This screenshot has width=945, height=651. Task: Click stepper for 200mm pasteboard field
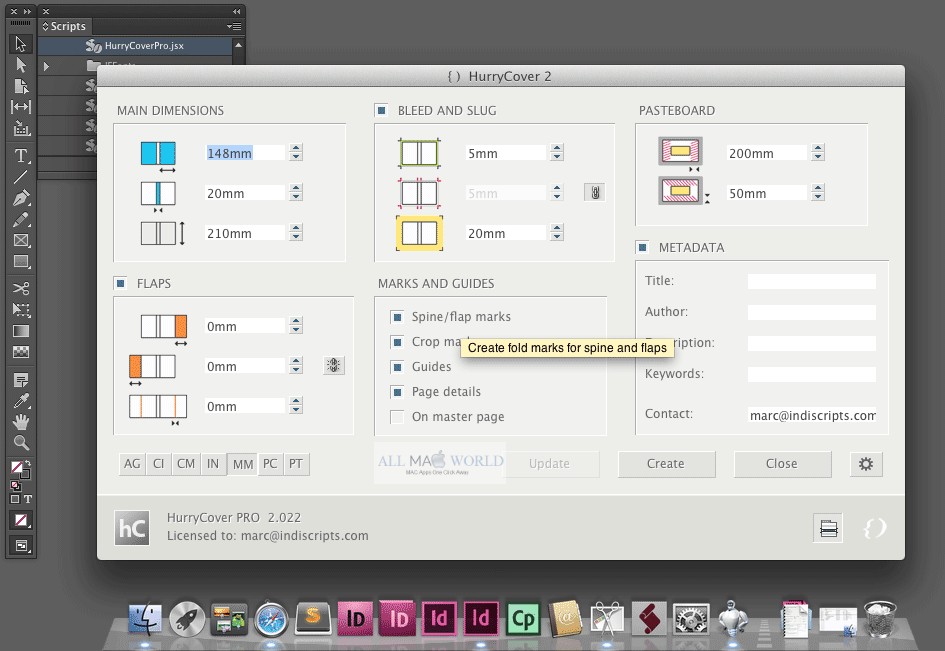pos(817,153)
